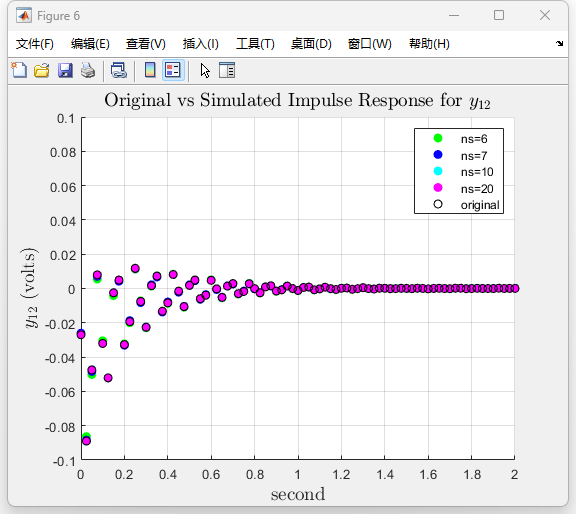This screenshot has height=514, width=576.
Task: Open file using folder icon
Action: coord(42,70)
